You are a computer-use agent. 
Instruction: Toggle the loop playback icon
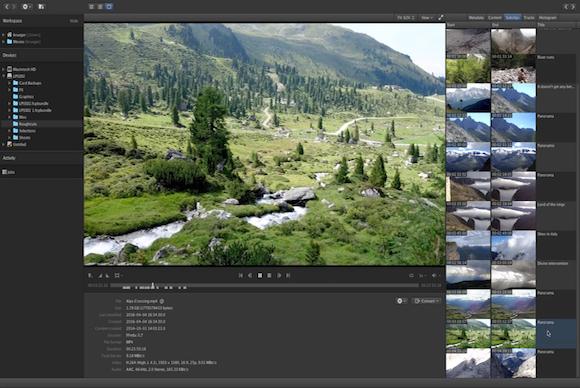411,276
